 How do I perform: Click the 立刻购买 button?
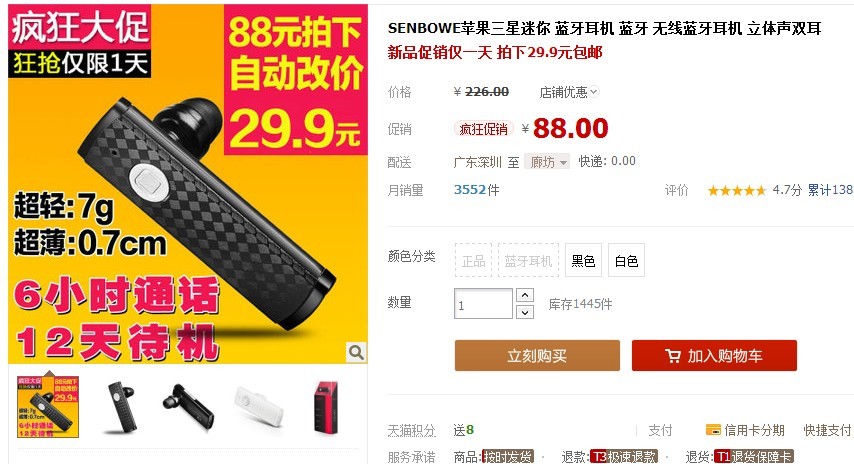tap(538, 356)
